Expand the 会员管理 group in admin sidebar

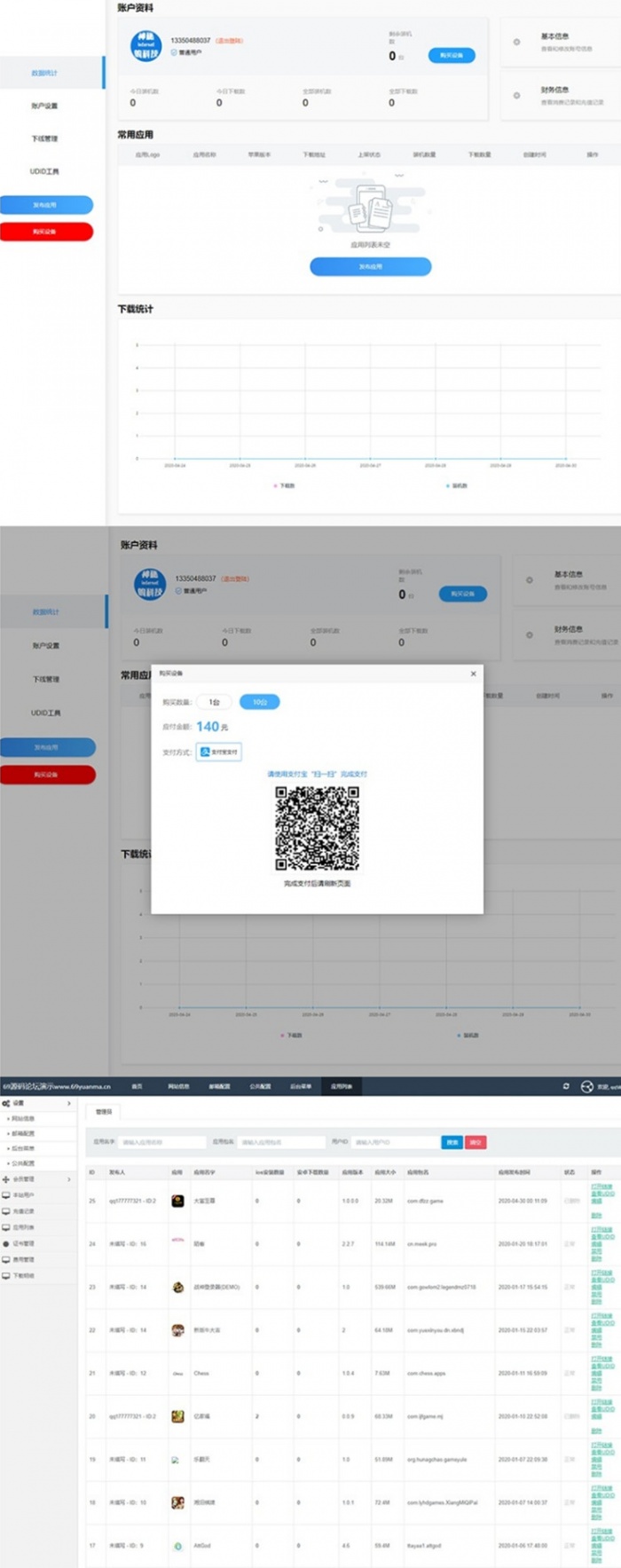click(38, 1179)
